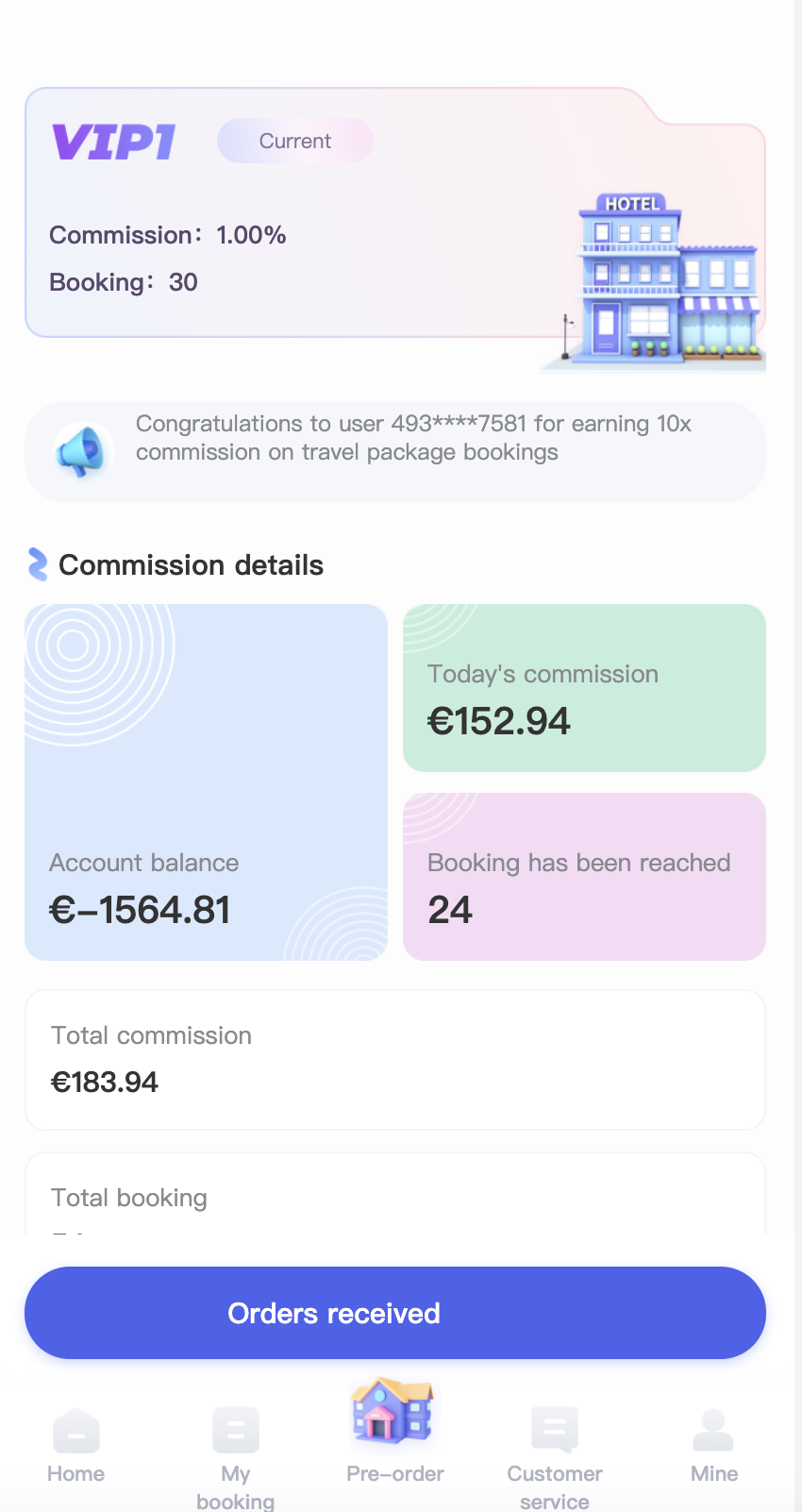Select the Booking has been reached card
Viewport: 802px width, 1512px height.
point(584,877)
